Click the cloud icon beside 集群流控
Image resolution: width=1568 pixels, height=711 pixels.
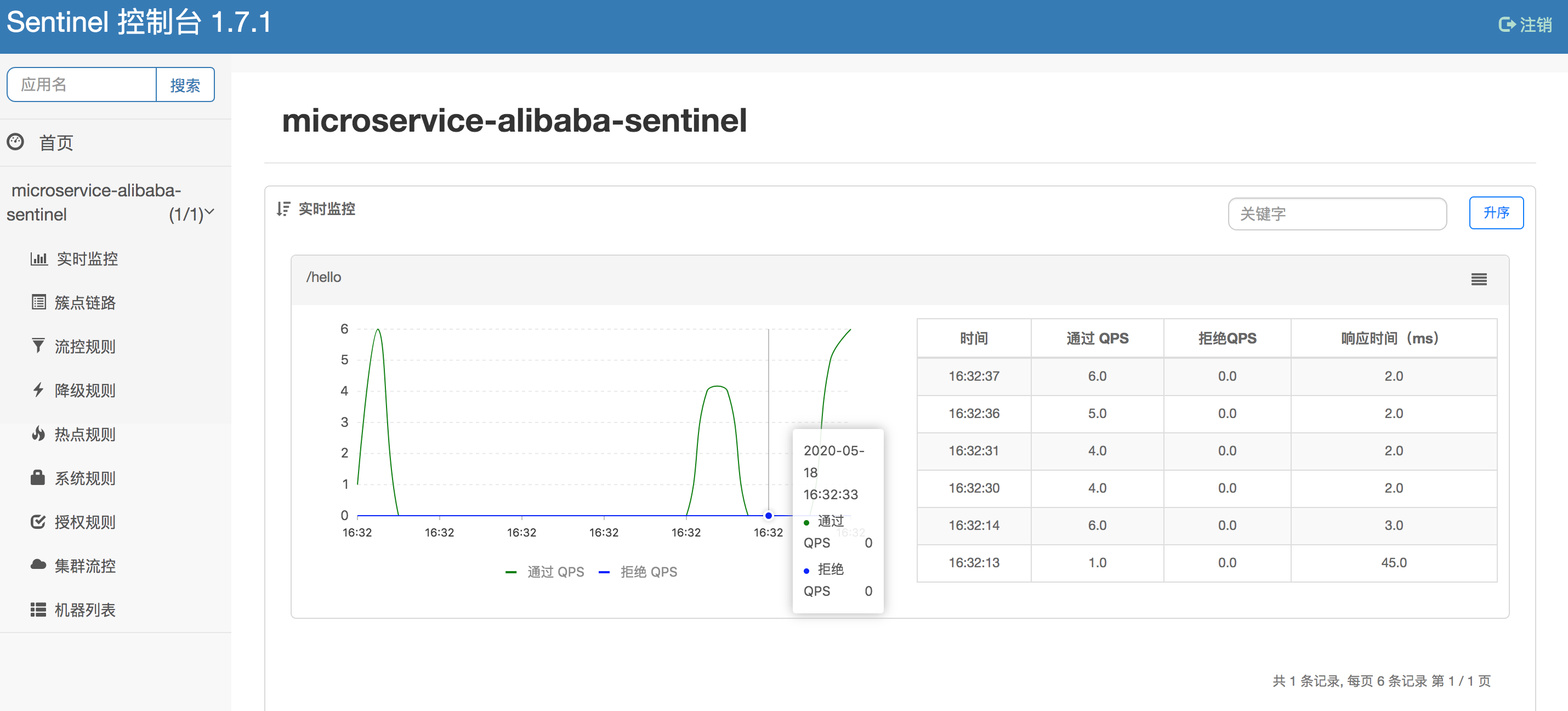coord(38,566)
